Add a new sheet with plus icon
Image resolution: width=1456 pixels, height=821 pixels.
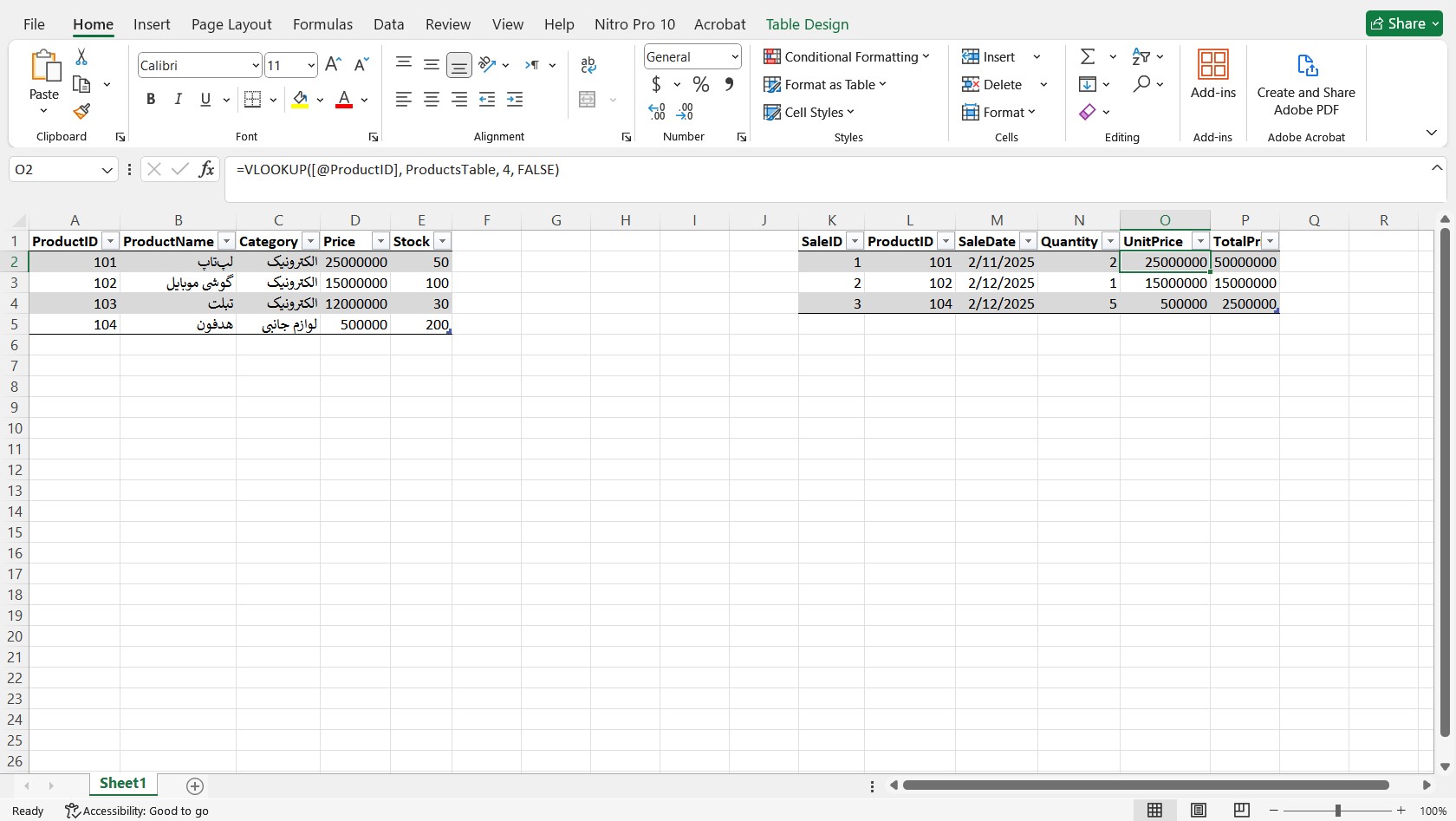(x=195, y=785)
